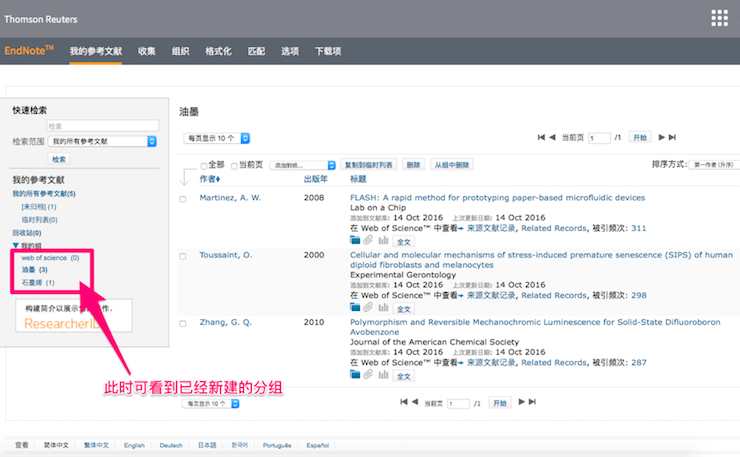
Task: Switch language to English in footer
Action: 134,445
